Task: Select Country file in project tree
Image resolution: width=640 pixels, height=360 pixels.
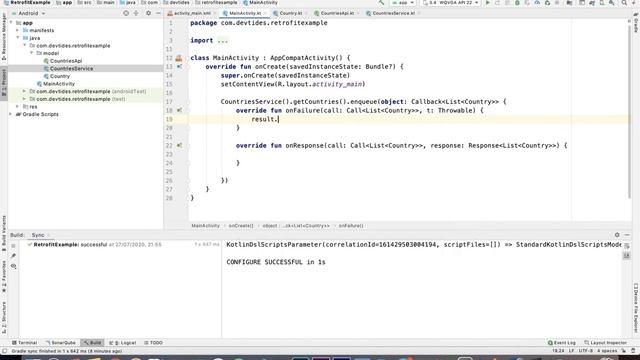Action: point(60,76)
